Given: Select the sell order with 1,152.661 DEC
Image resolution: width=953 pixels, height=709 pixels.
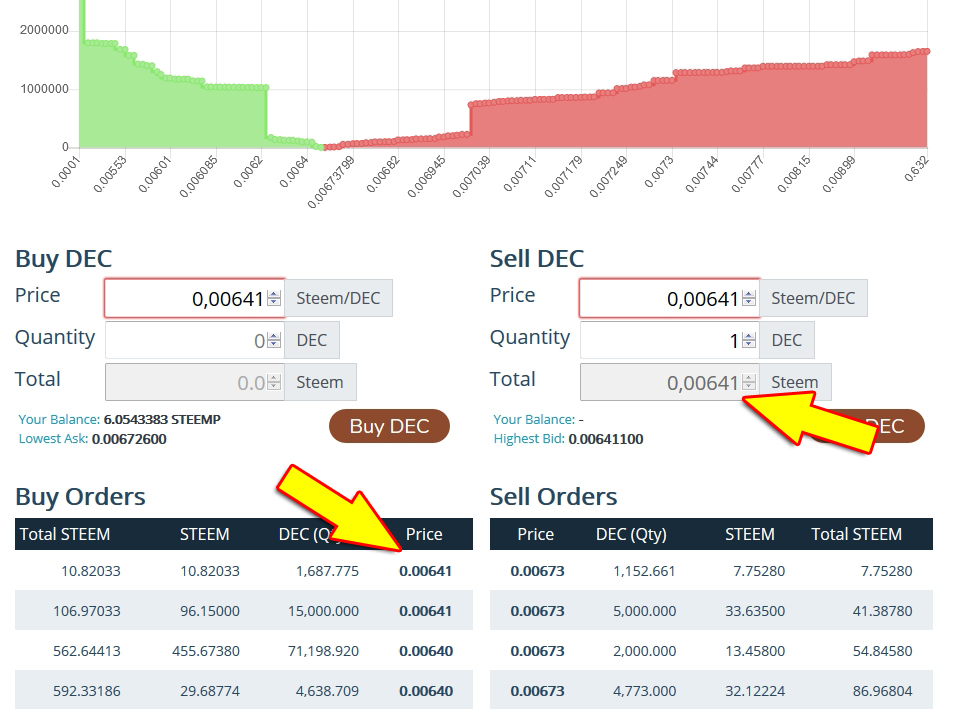Looking at the screenshot, I should point(711,571).
